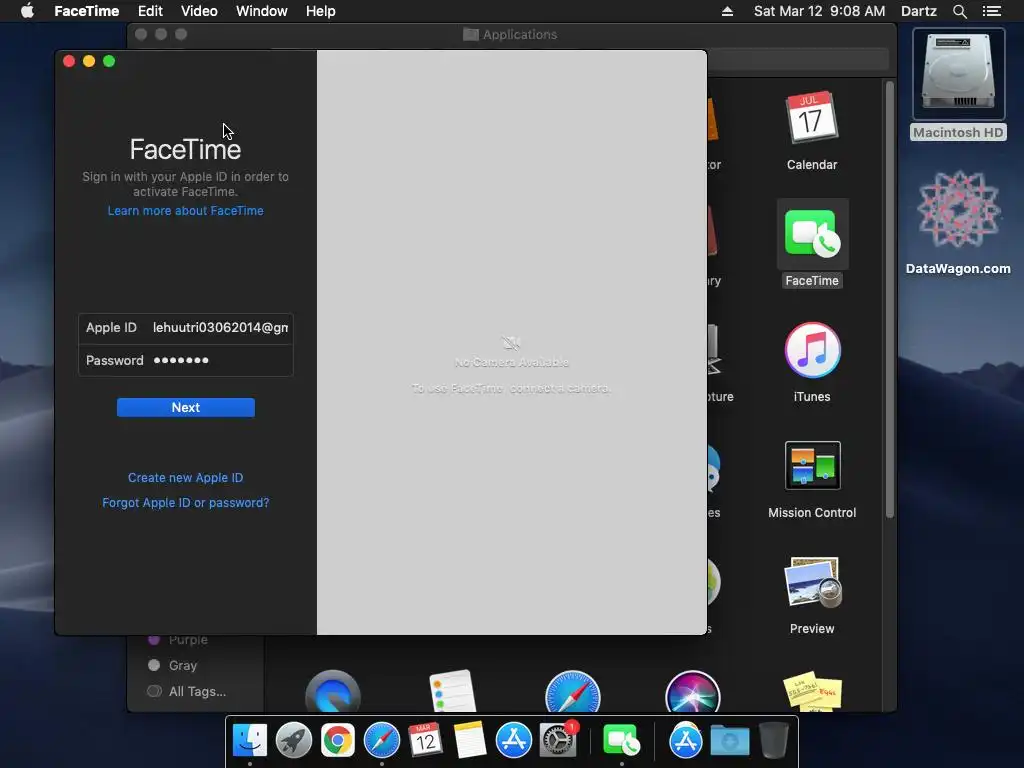Viewport: 1024px width, 768px height.
Task: Select All Tags… in Finder sidebar
Action: tap(187, 691)
